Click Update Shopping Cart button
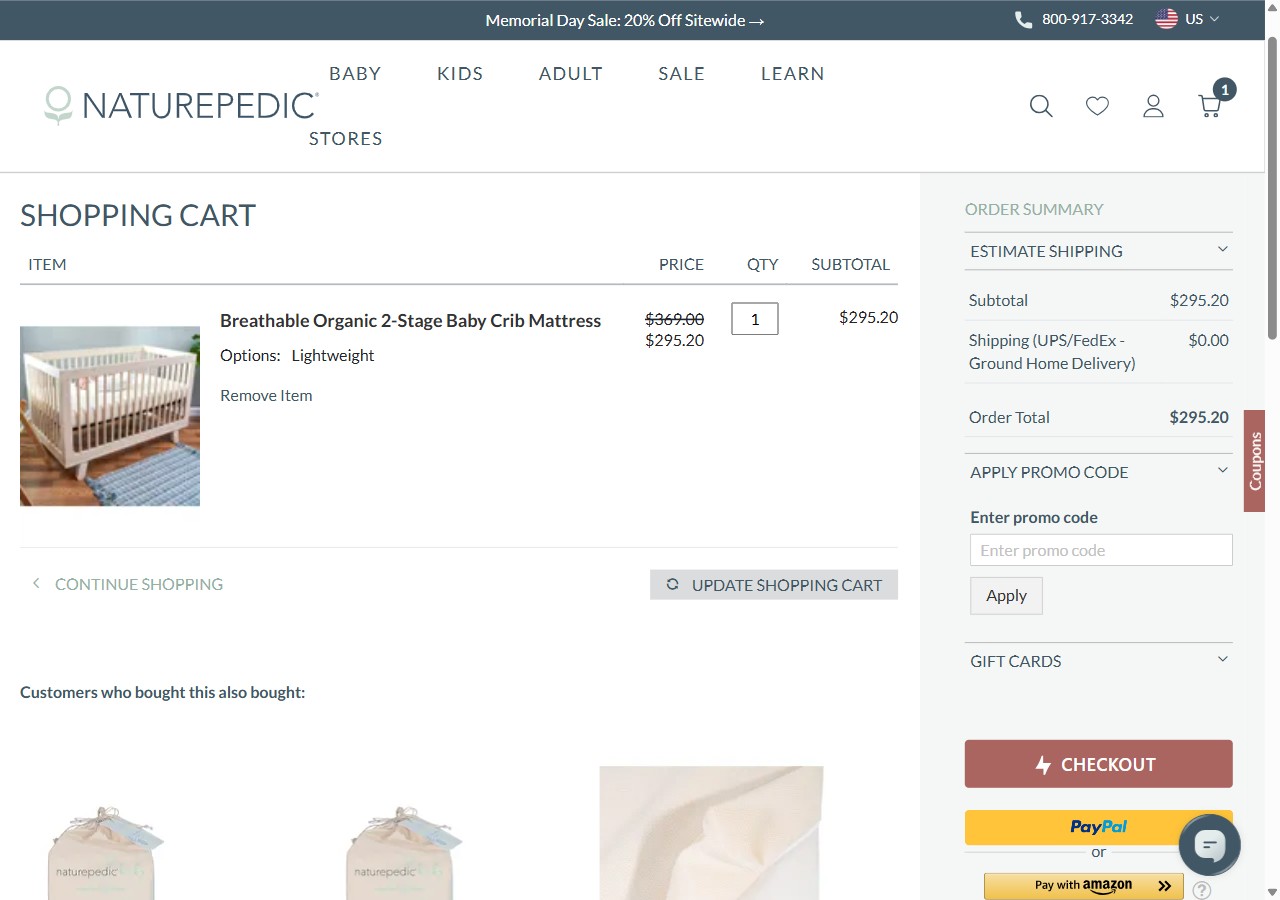Screen dimensions: 1280x900 pos(774,585)
